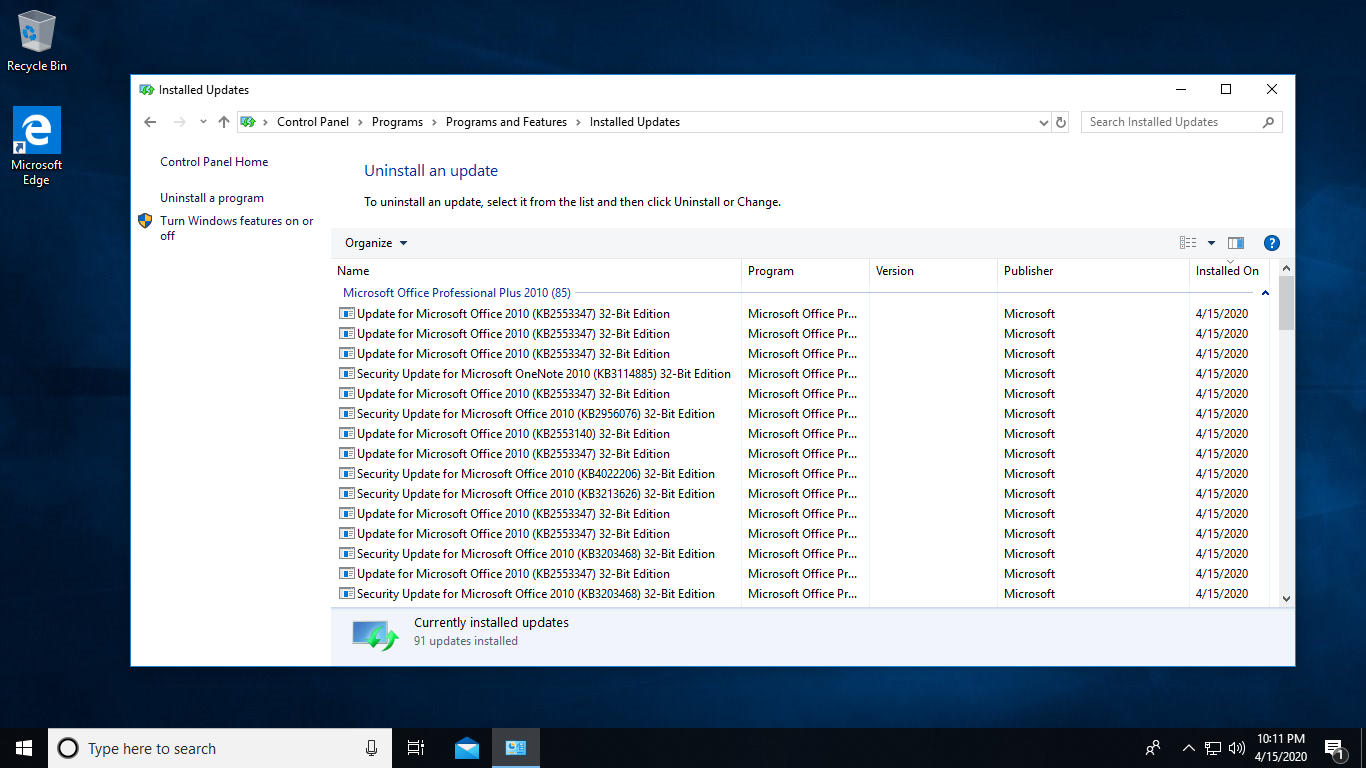The height and width of the screenshot is (768, 1366).
Task: Open the Recycle Bin desktop icon
Action: (37, 40)
